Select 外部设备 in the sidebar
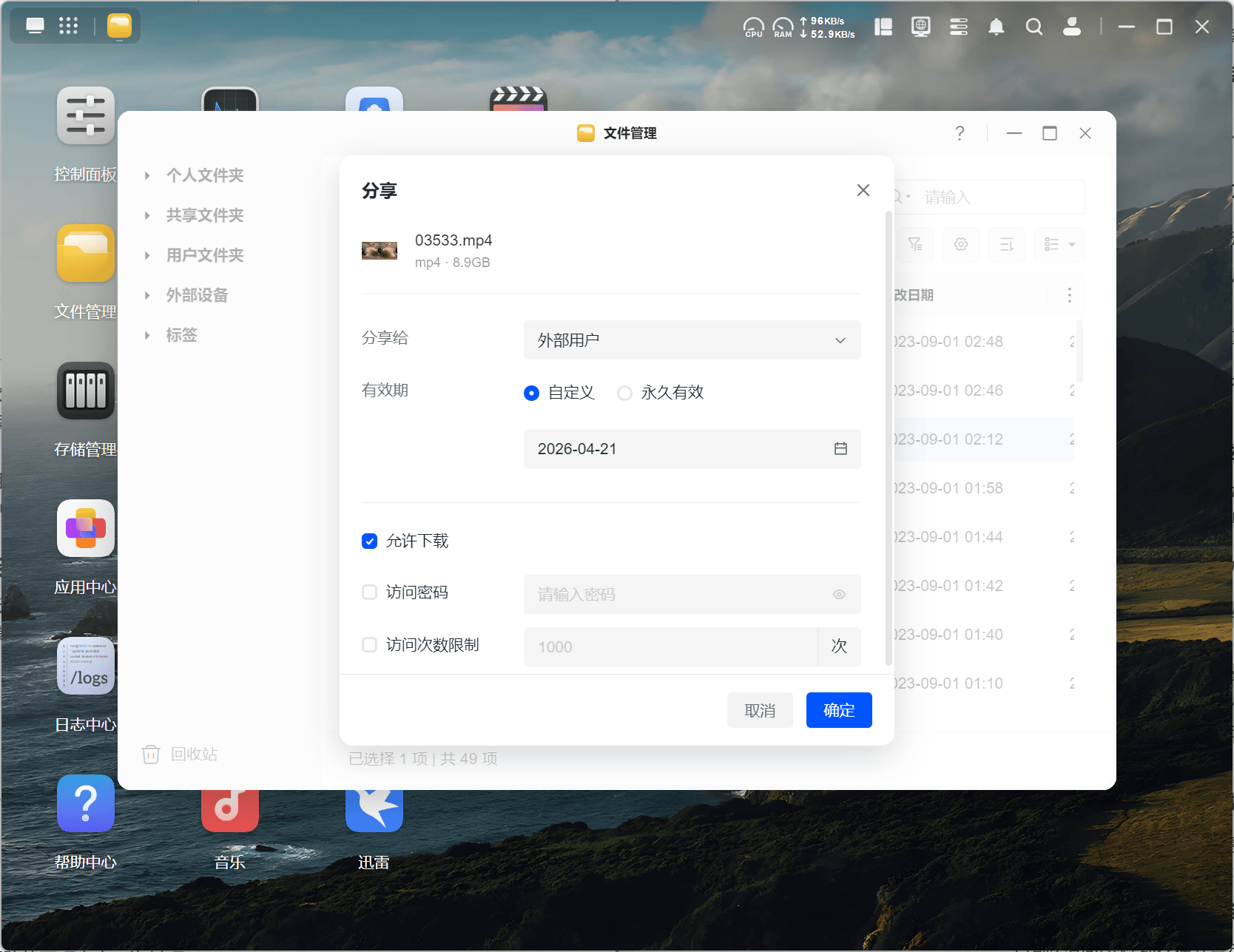This screenshot has height=952, width=1234. click(x=197, y=296)
